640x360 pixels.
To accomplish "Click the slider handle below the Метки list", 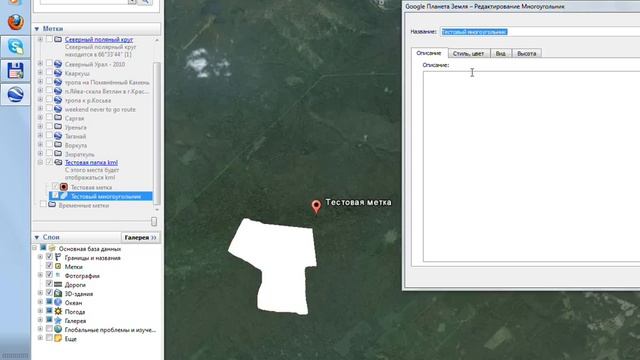I will [x=154, y=221].
